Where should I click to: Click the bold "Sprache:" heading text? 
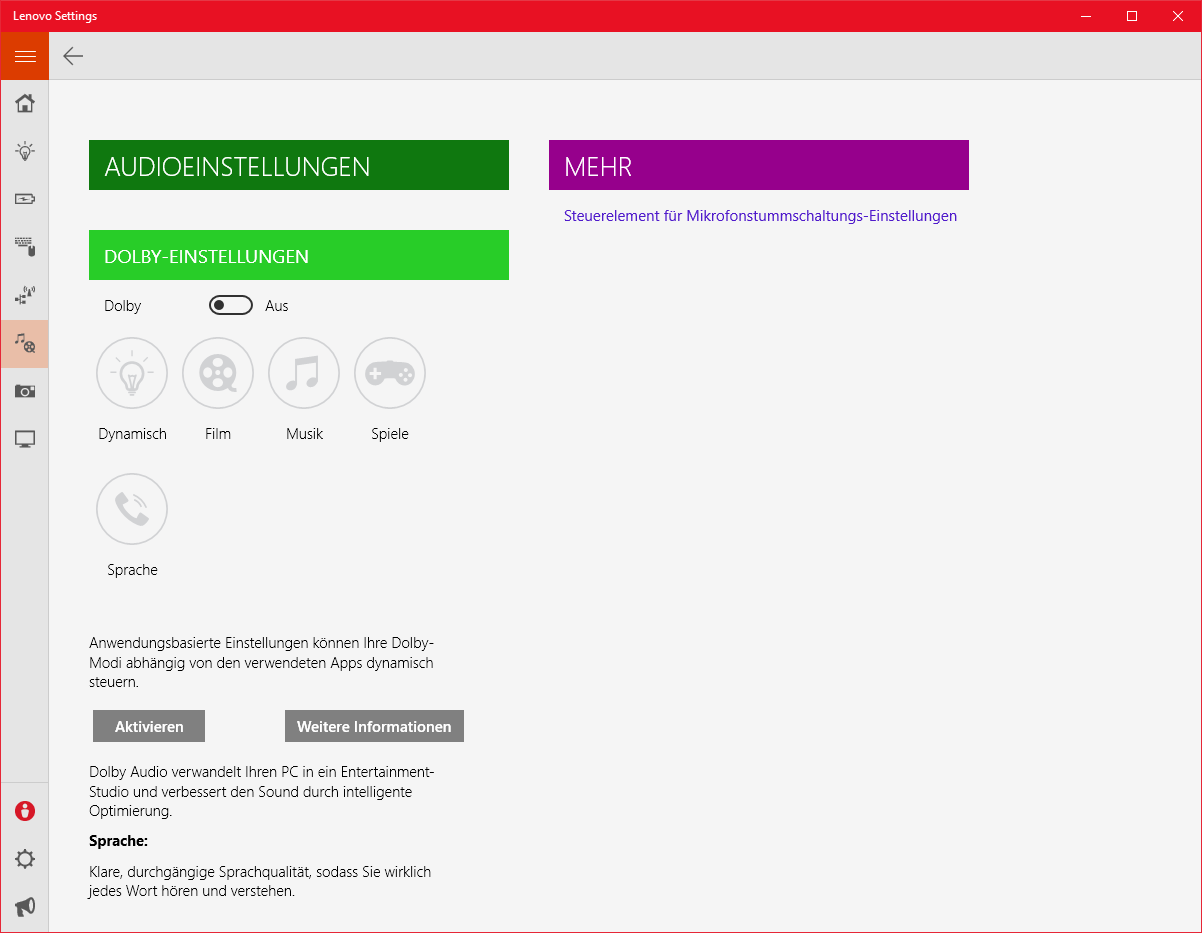pos(118,841)
